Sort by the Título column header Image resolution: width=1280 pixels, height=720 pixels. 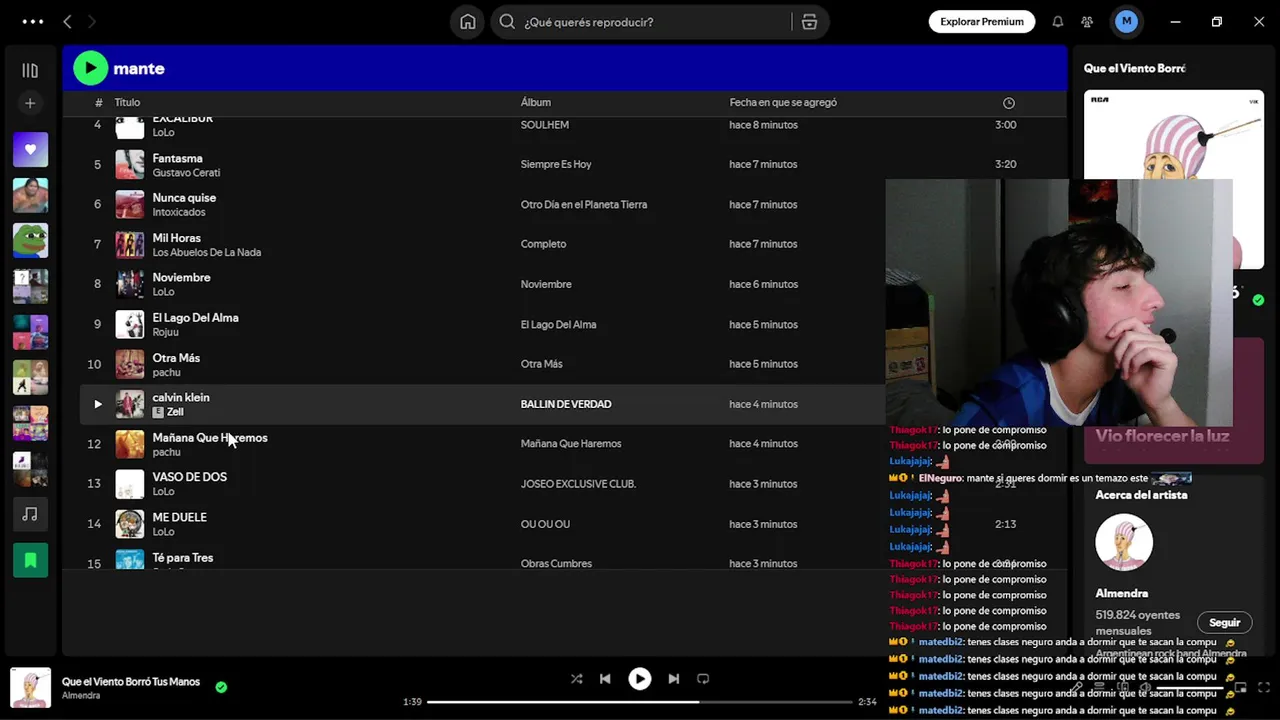coord(127,102)
